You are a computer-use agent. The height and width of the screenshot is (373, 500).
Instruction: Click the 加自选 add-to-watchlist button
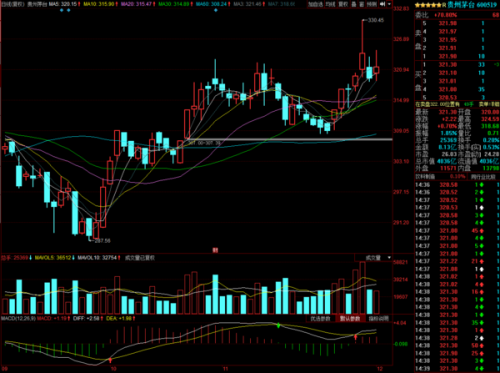tap(315, 4)
